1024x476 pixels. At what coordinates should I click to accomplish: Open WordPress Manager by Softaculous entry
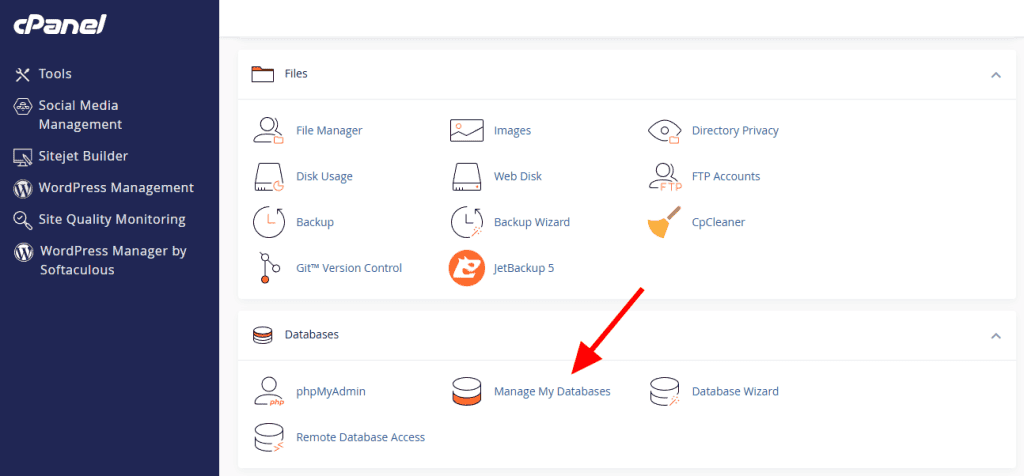113,261
